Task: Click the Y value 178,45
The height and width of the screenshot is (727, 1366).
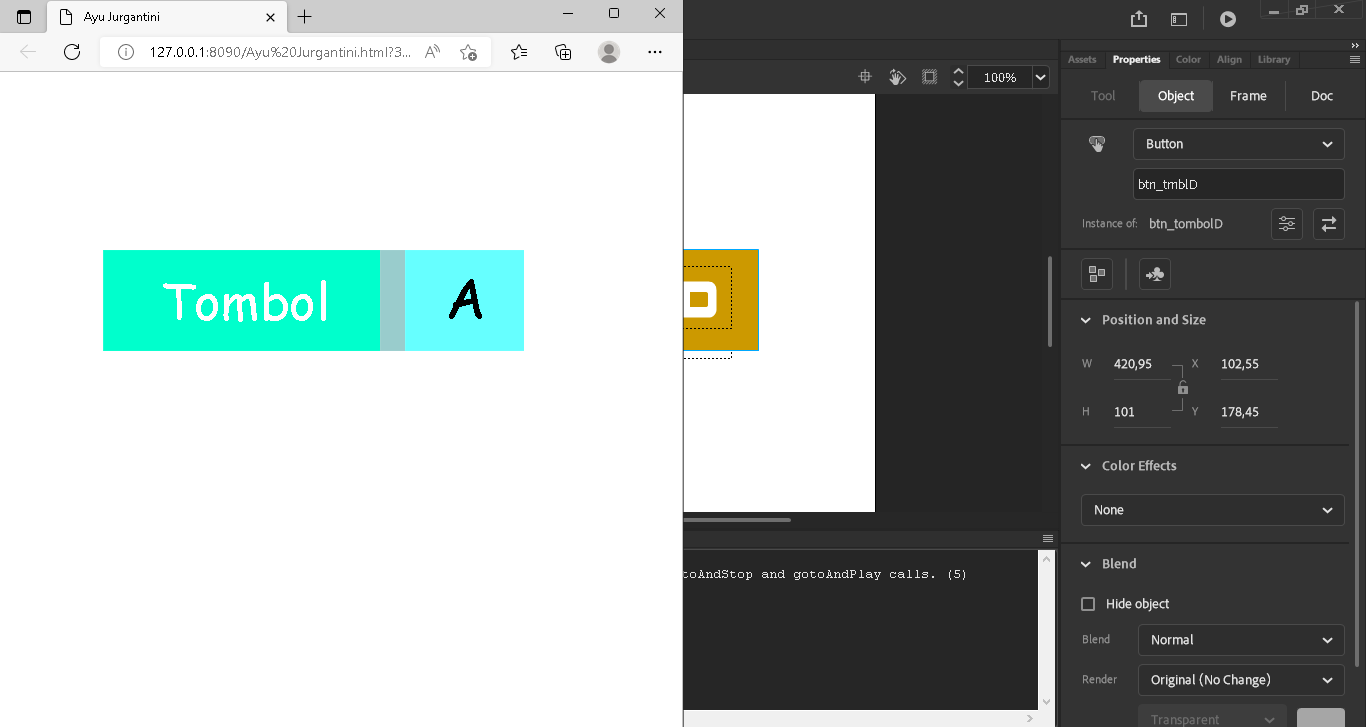Action: 1248,412
